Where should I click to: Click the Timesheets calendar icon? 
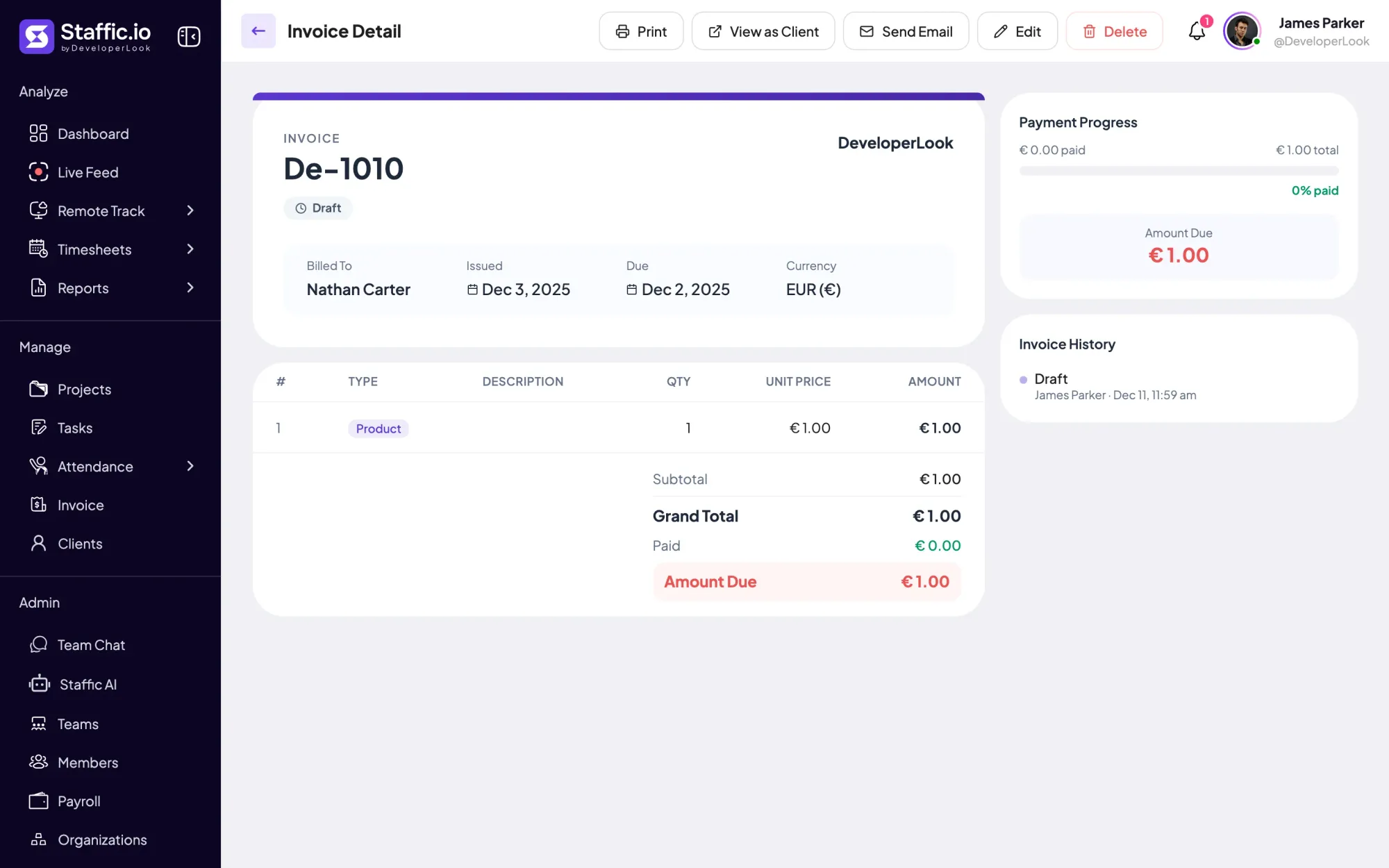point(39,249)
